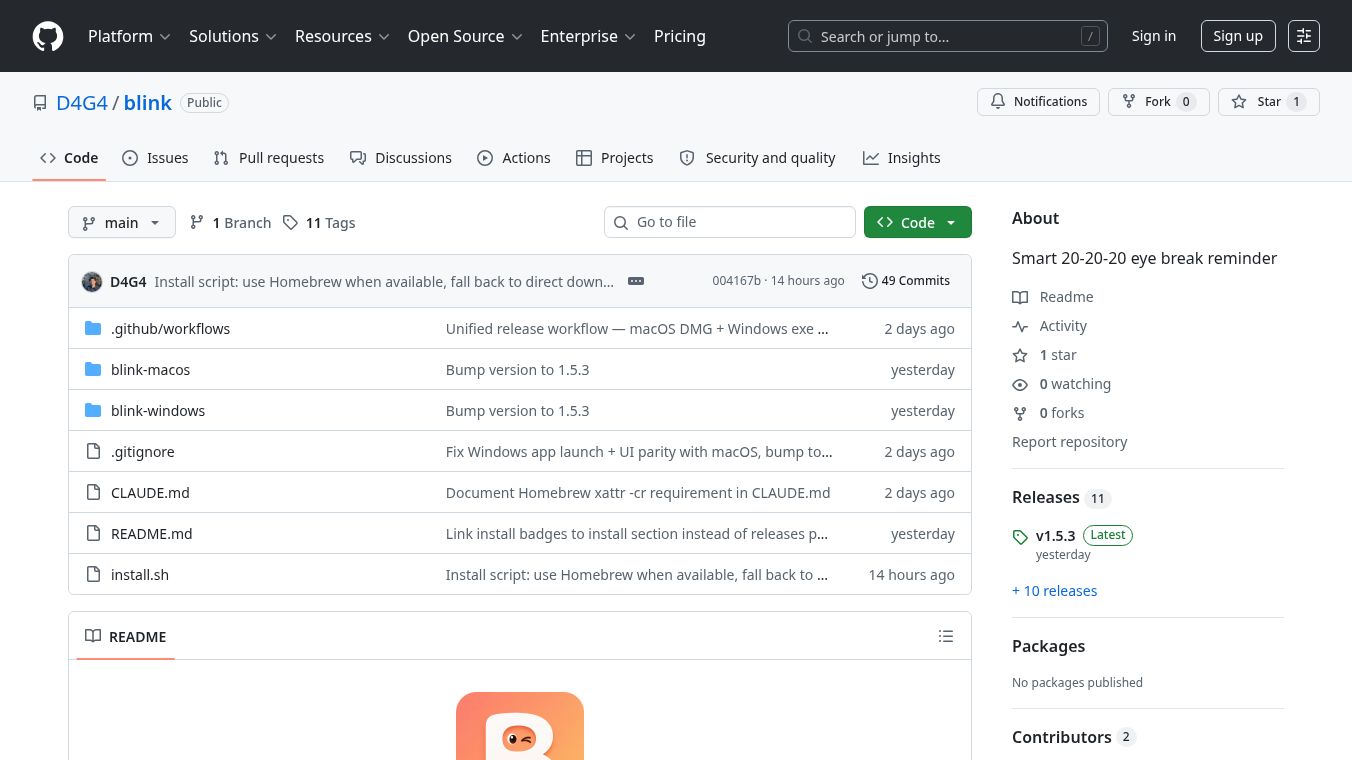This screenshot has height=760, width=1352.
Task: Open the blink-macos folder
Action: coord(150,370)
